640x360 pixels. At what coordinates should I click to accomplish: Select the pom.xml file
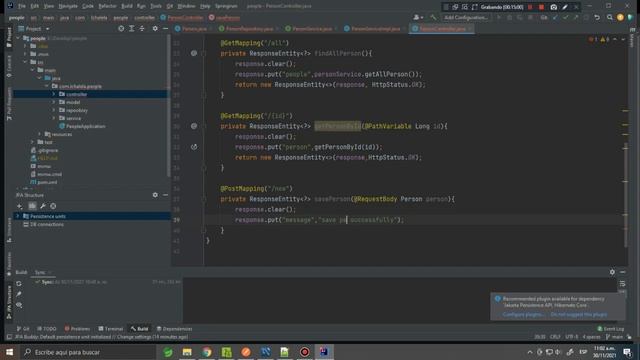44,182
